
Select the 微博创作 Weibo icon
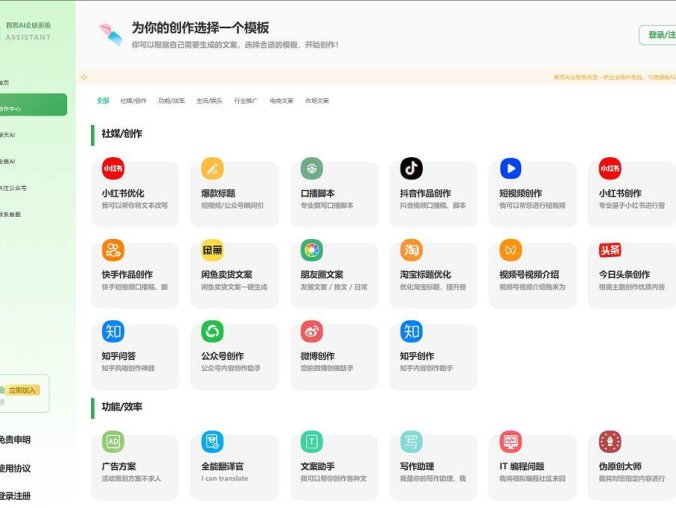click(x=312, y=331)
